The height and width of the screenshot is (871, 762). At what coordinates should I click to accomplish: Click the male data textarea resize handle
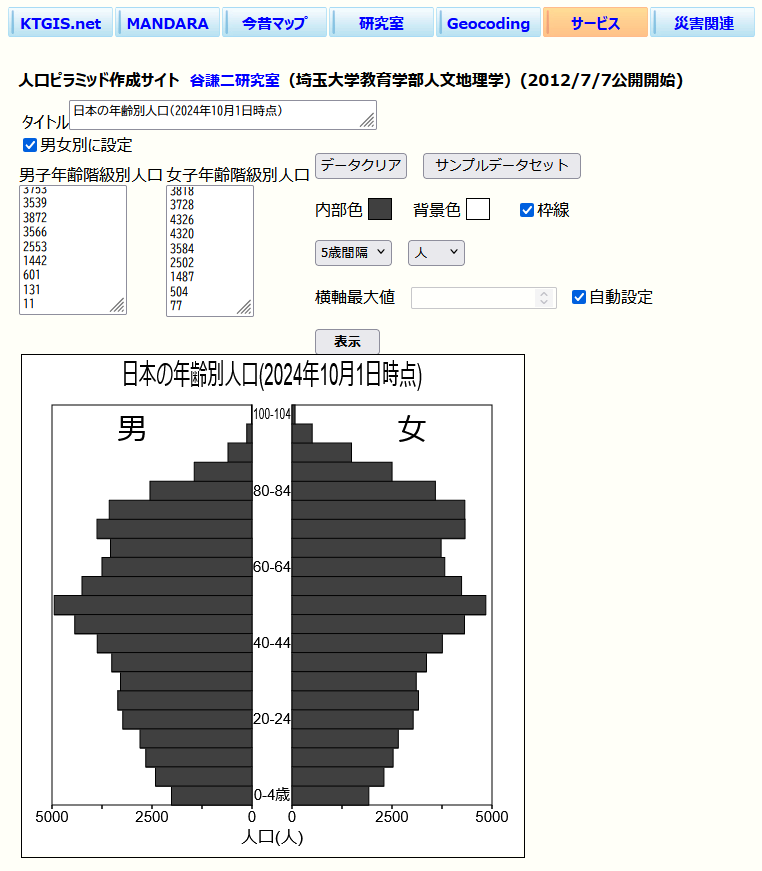point(118,306)
